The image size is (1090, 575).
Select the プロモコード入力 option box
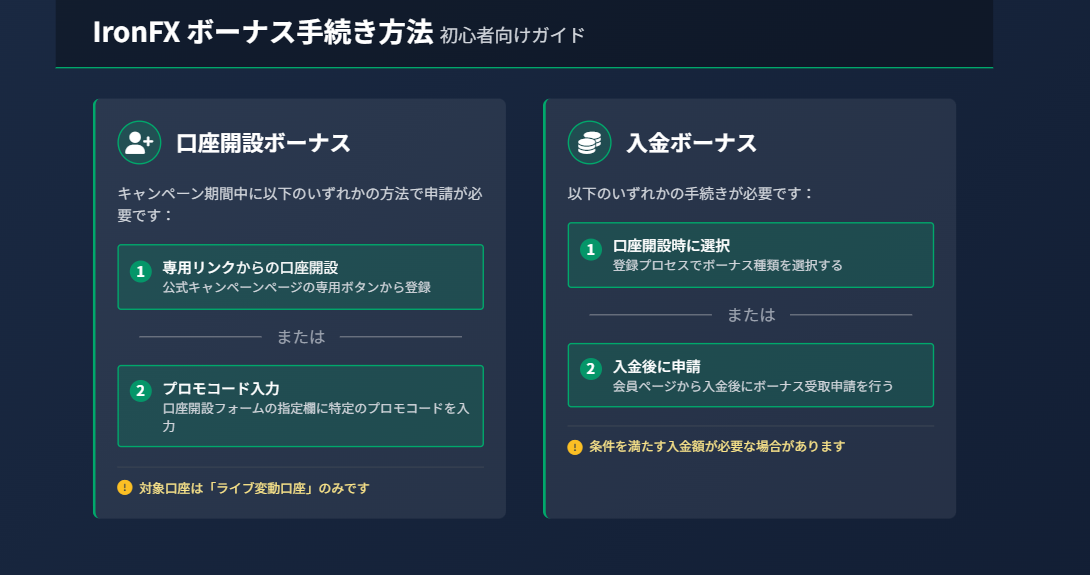[300, 406]
